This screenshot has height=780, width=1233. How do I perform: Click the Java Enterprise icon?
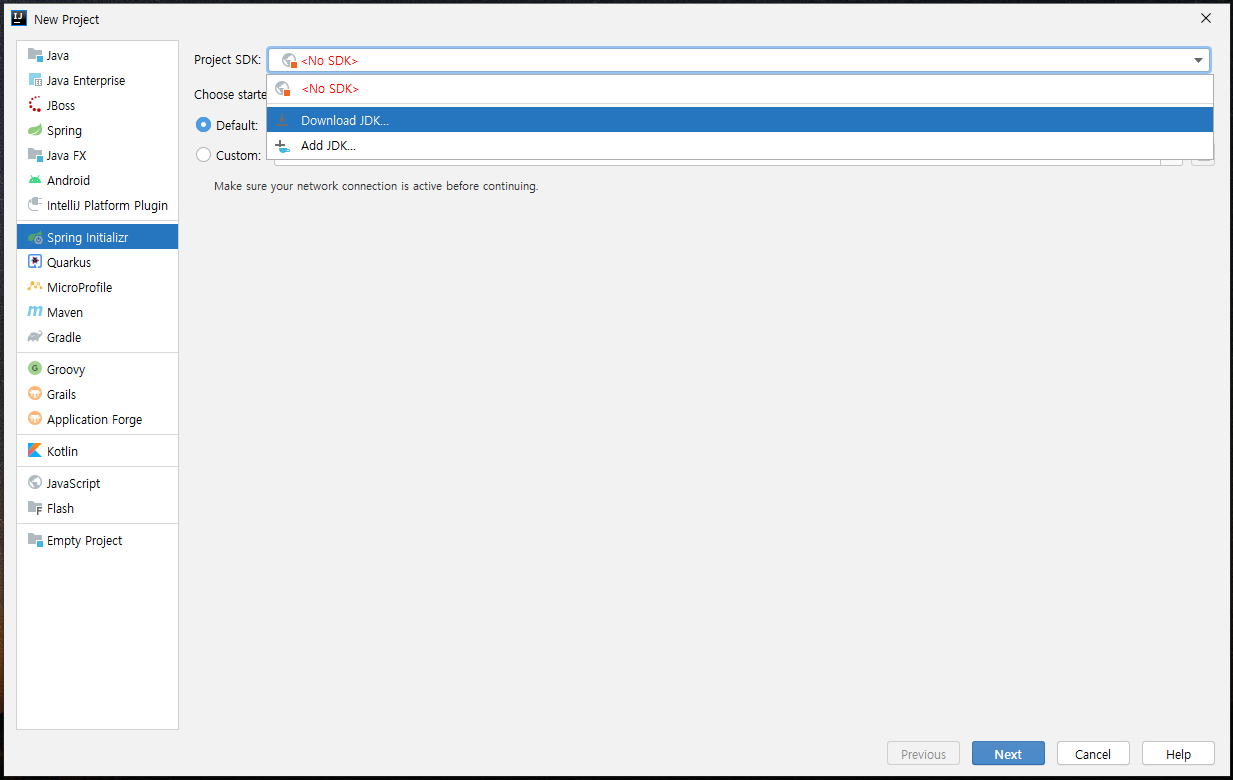pyautogui.click(x=35, y=80)
